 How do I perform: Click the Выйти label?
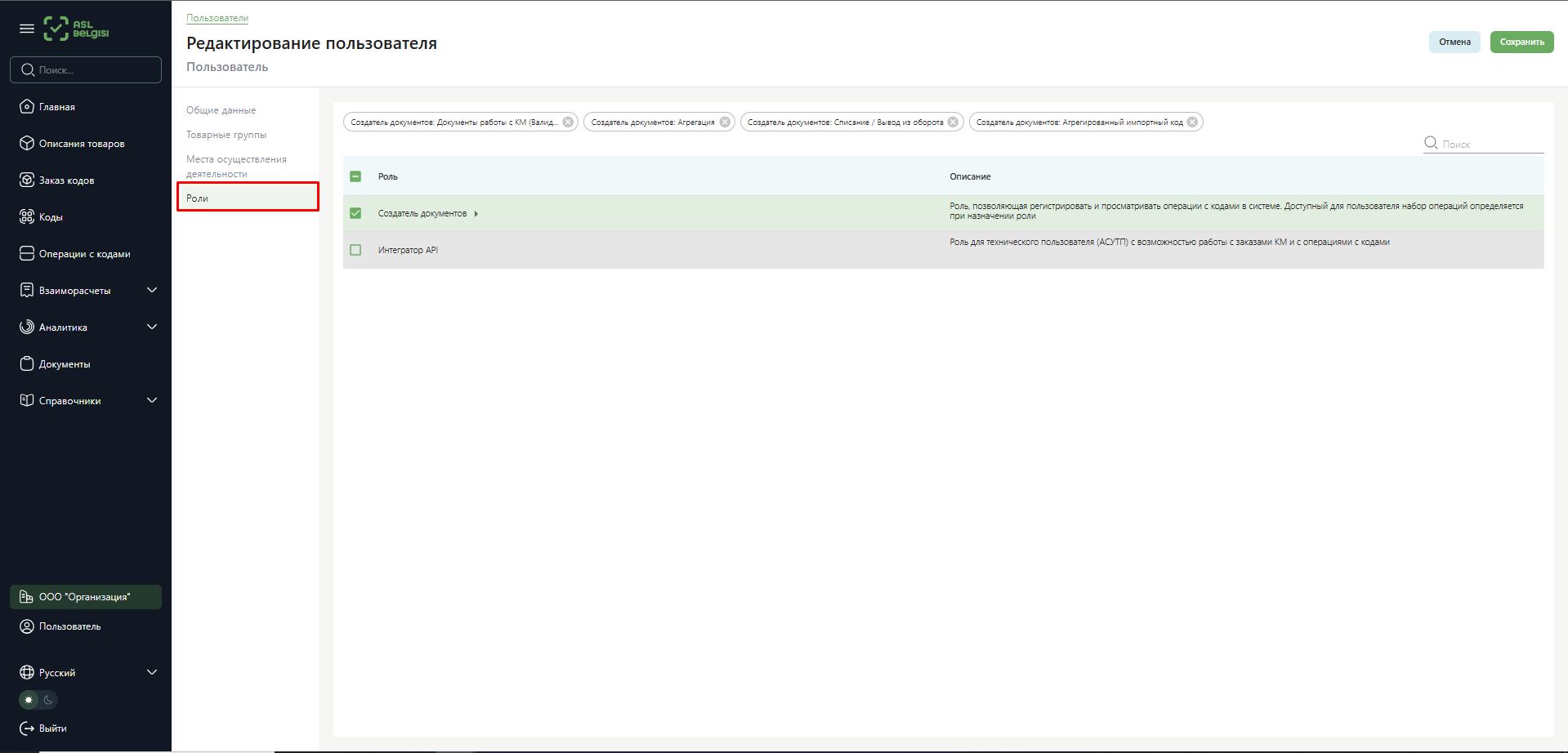(x=53, y=728)
